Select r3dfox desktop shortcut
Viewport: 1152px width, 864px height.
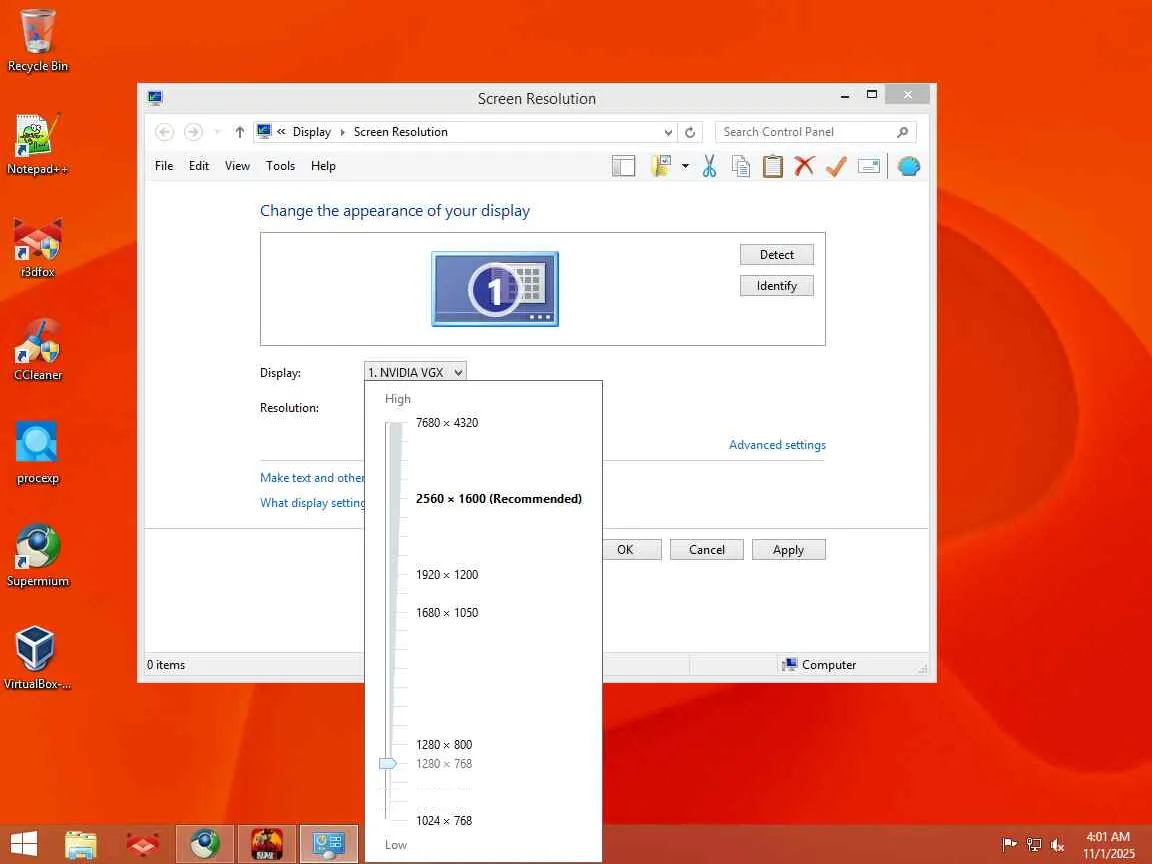point(37,247)
